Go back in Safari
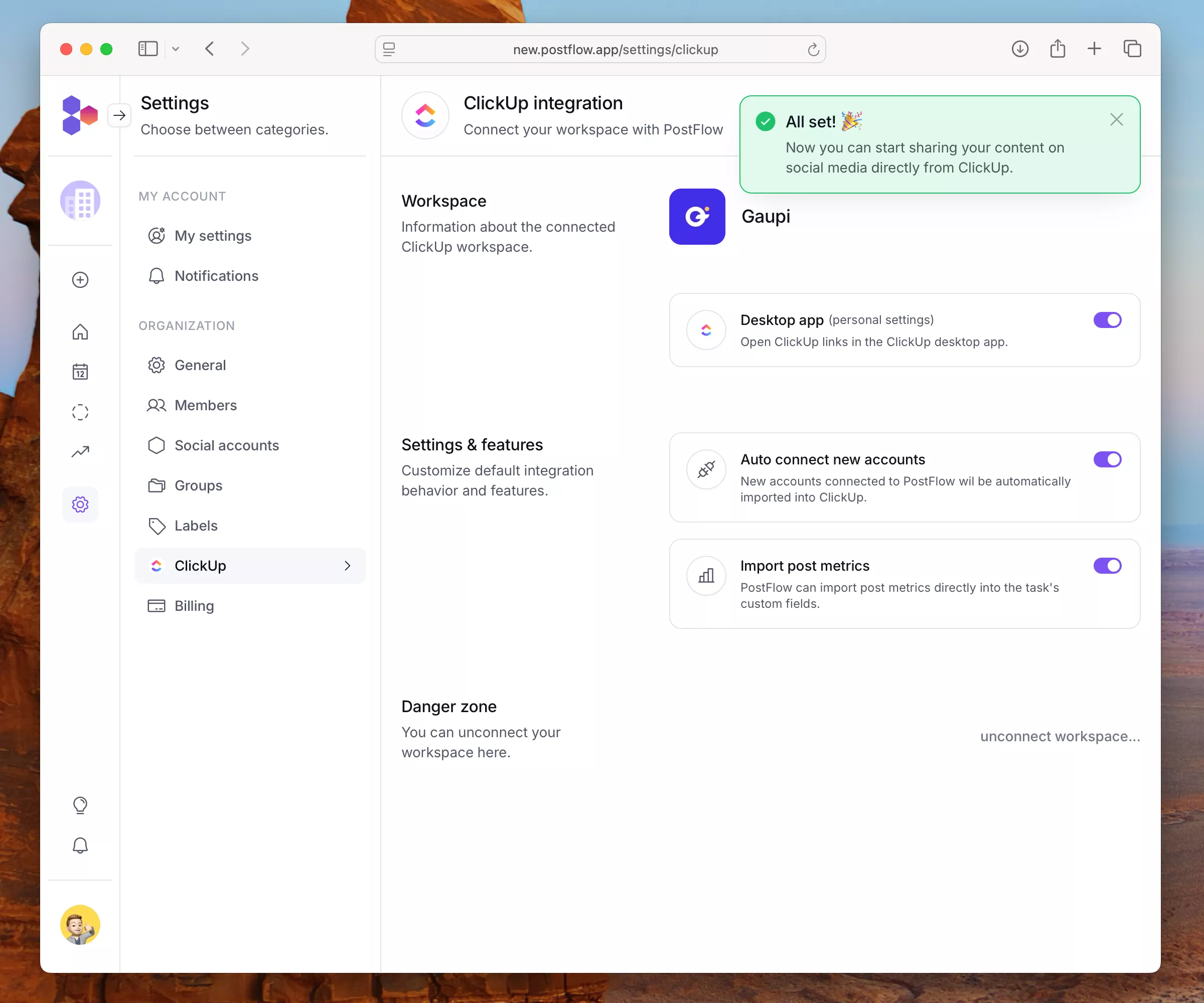 click(210, 49)
